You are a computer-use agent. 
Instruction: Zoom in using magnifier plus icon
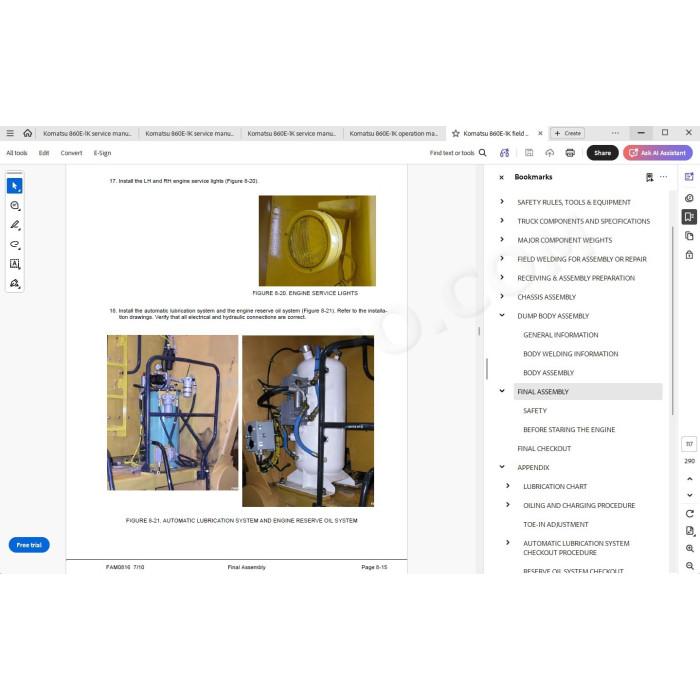click(x=690, y=549)
